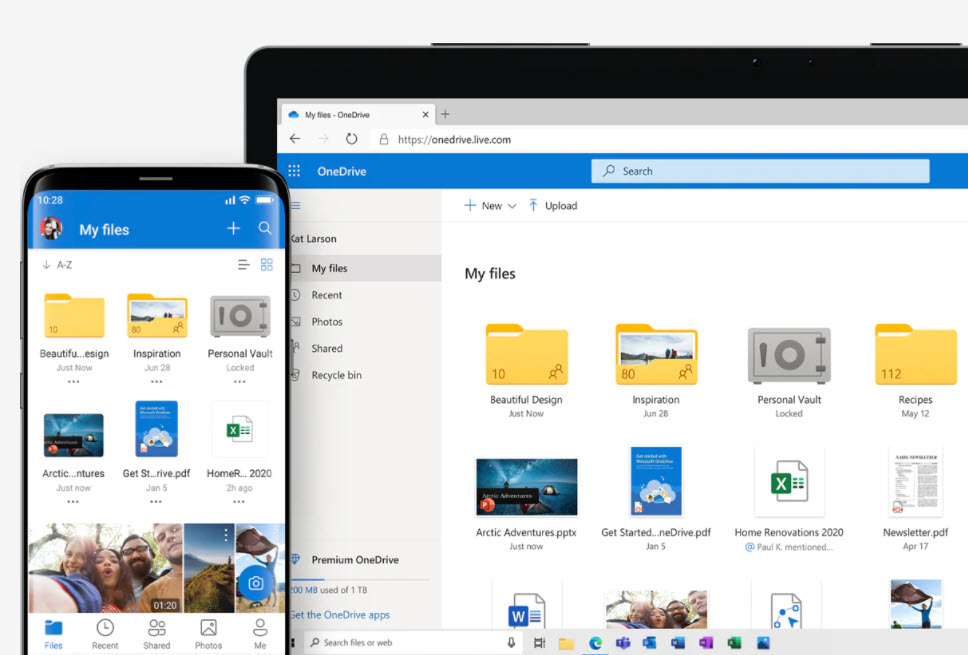Open more options under Inspiration on phone
Viewport: 968px width, 655px height.
(x=157, y=382)
